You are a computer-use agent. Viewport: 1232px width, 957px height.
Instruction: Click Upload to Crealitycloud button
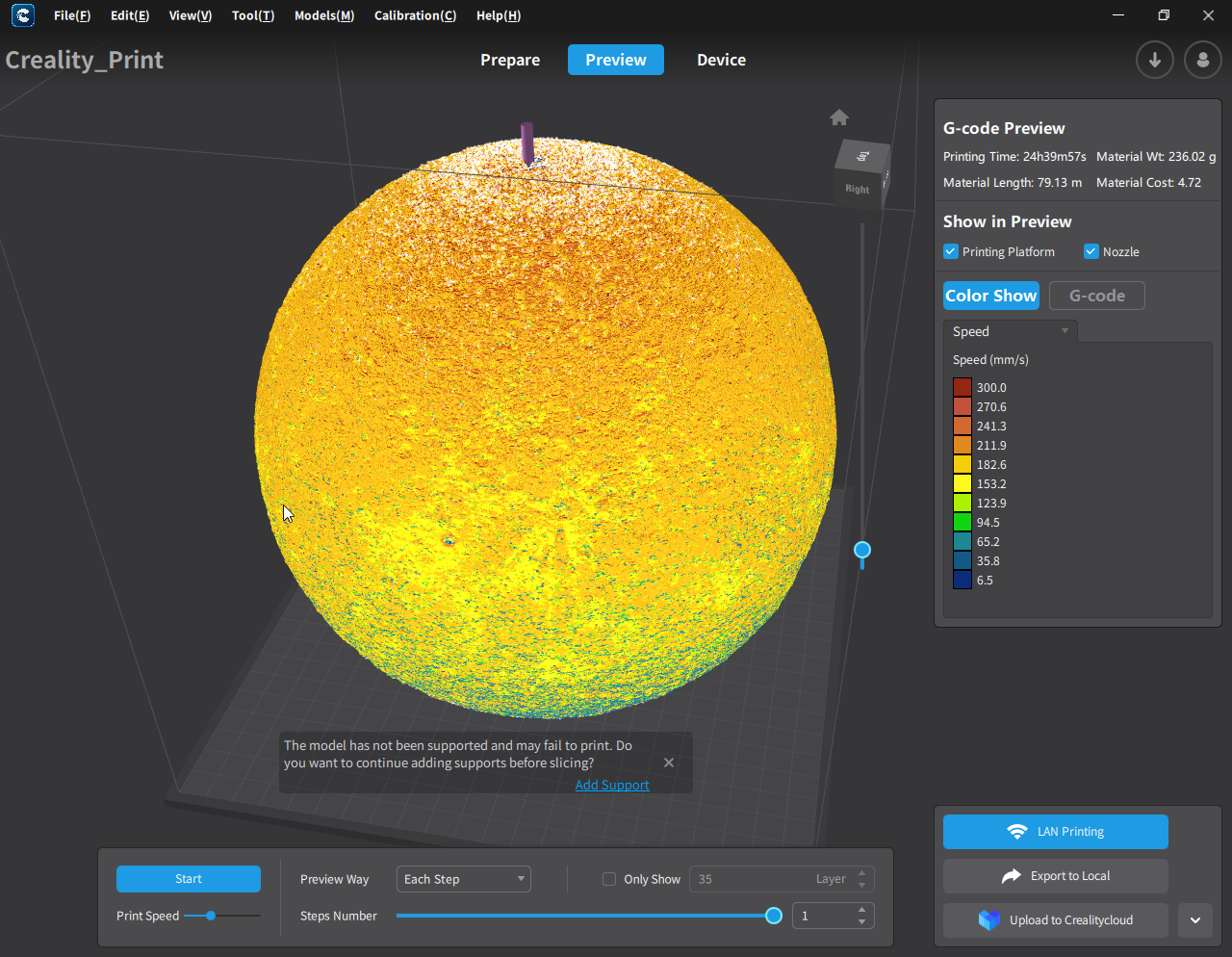tap(1056, 920)
